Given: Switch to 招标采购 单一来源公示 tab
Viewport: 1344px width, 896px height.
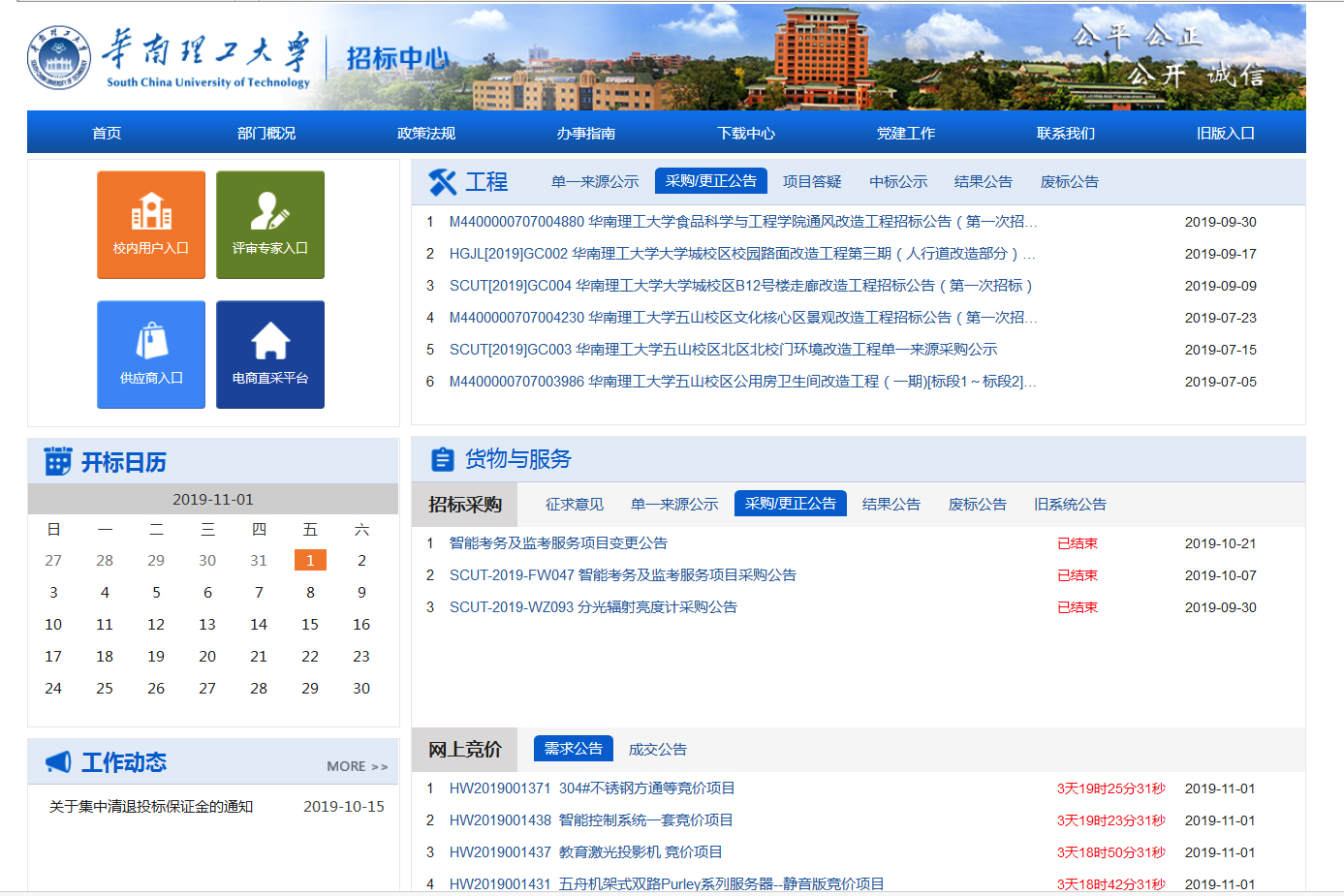Looking at the screenshot, I should point(674,504).
